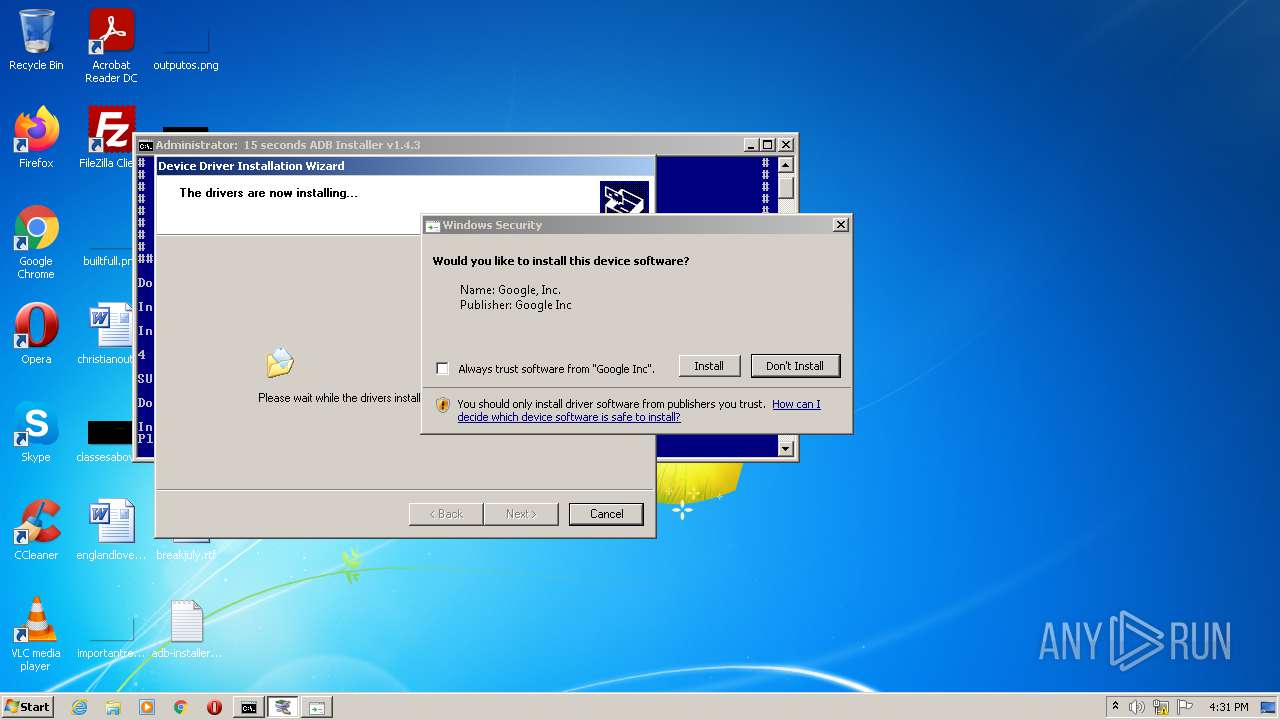Minimize the ADB Installer console window
Viewport: 1280px width, 720px height.
point(751,145)
